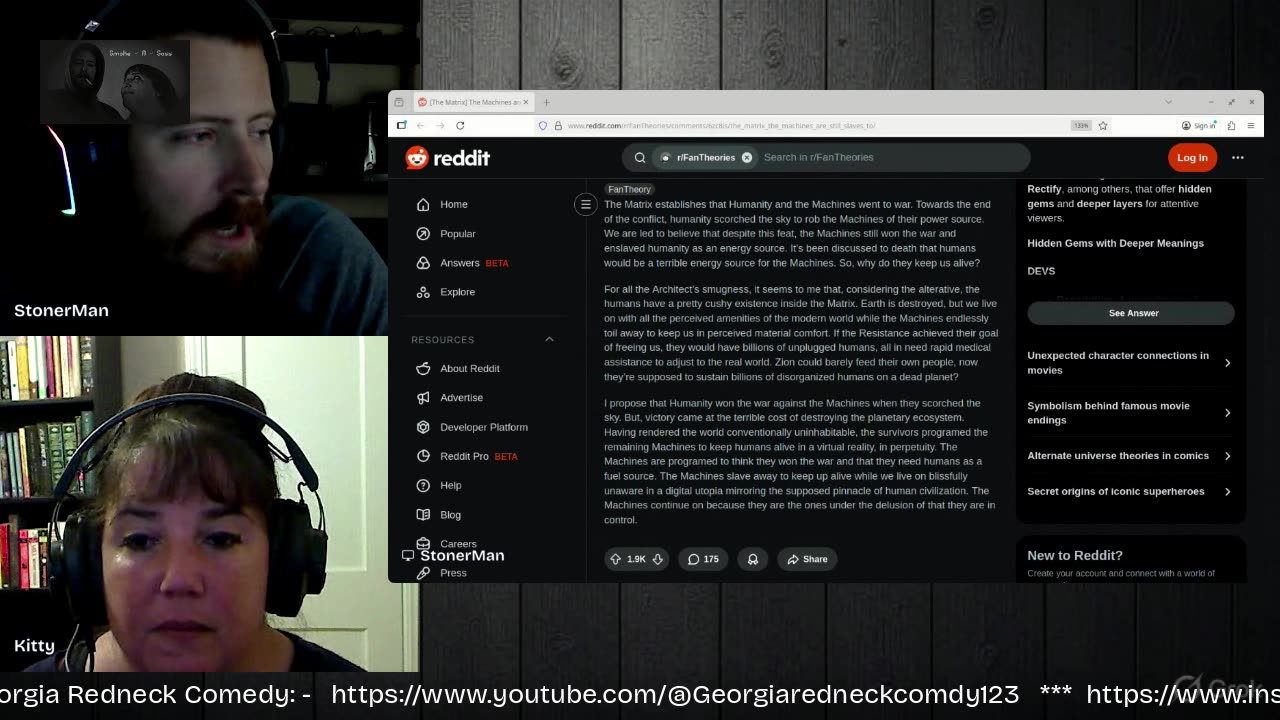The image size is (1280, 720).
Task: Click the award icon button on post
Action: pyautogui.click(x=752, y=559)
